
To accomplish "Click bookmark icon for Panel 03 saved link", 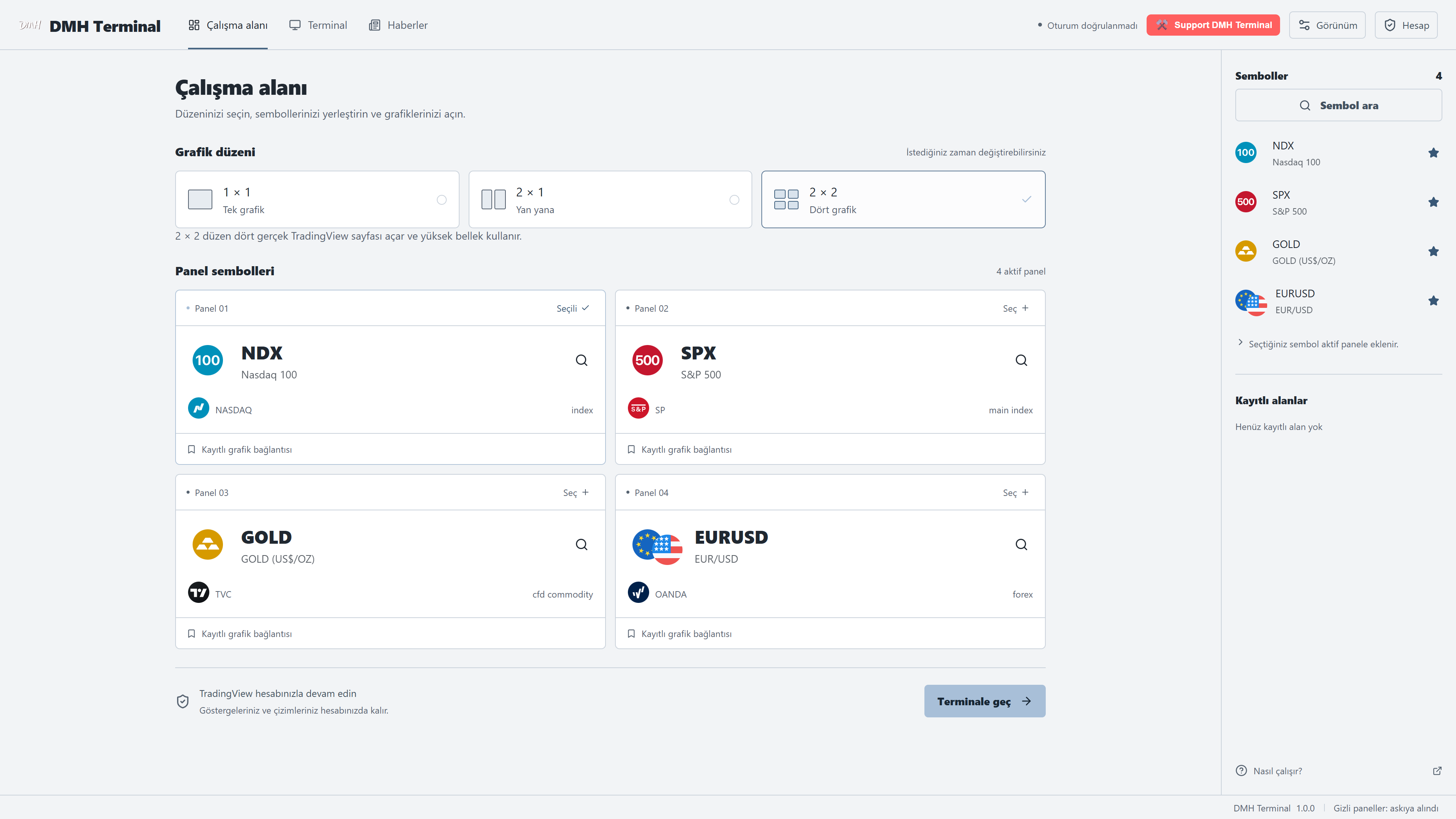I will (x=191, y=634).
